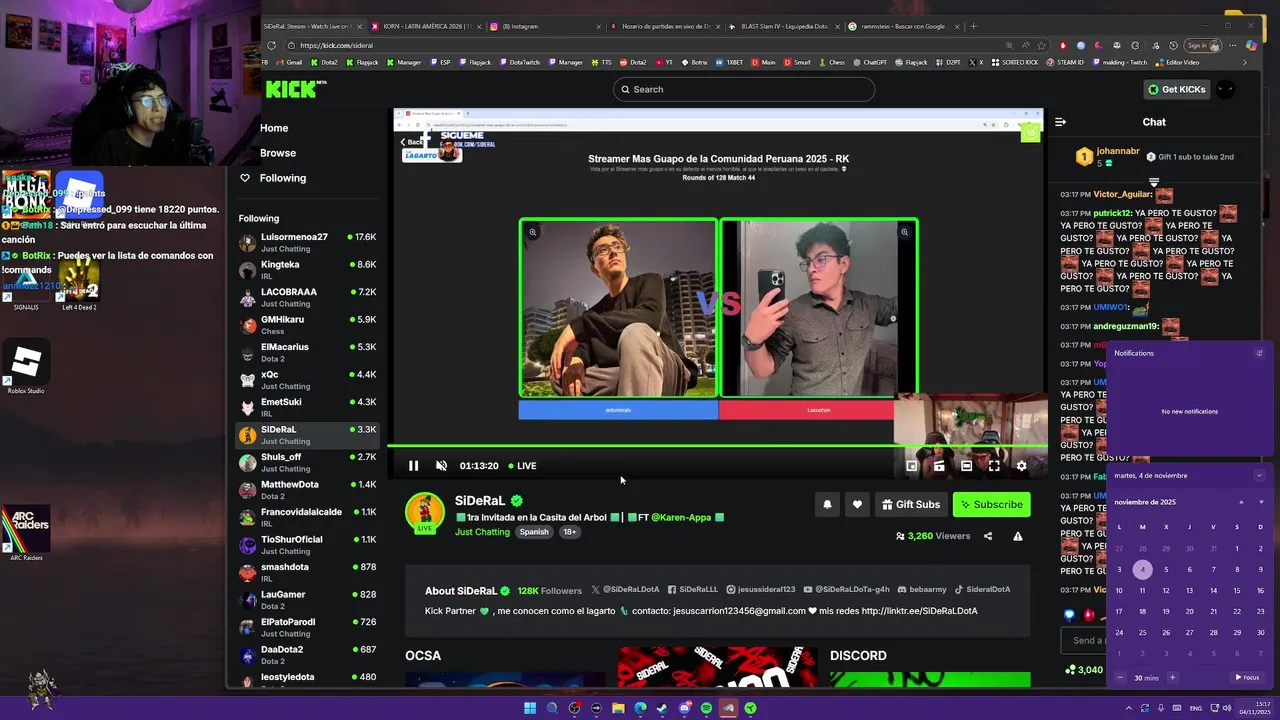
Task: Open a new browser tab
Action: [974, 26]
